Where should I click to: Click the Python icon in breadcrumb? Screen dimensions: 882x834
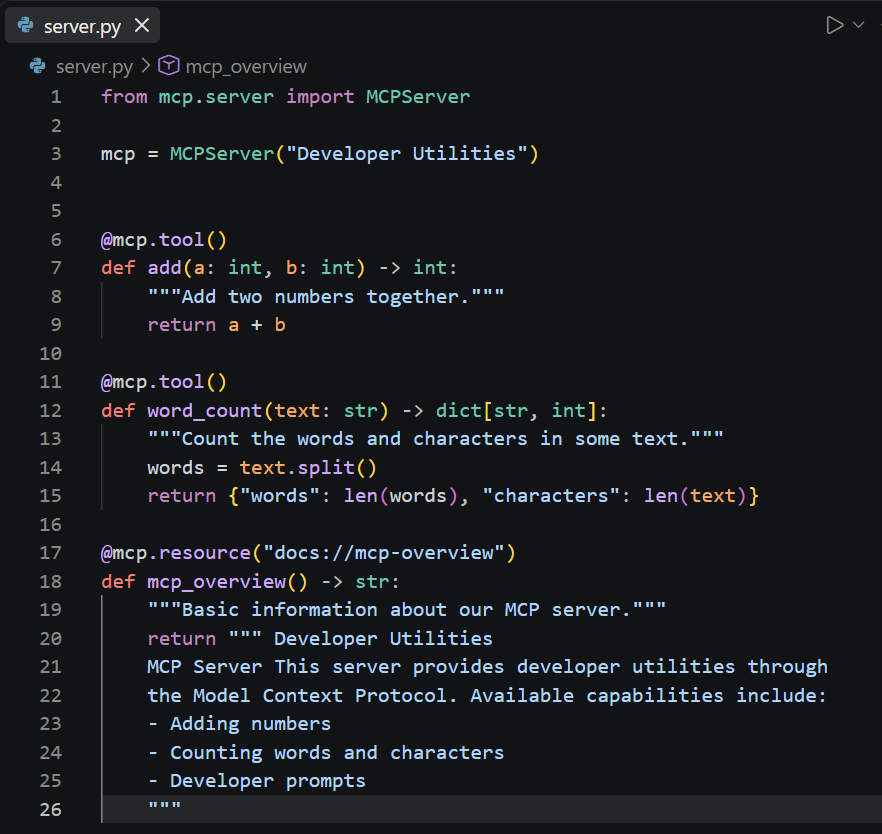click(38, 66)
